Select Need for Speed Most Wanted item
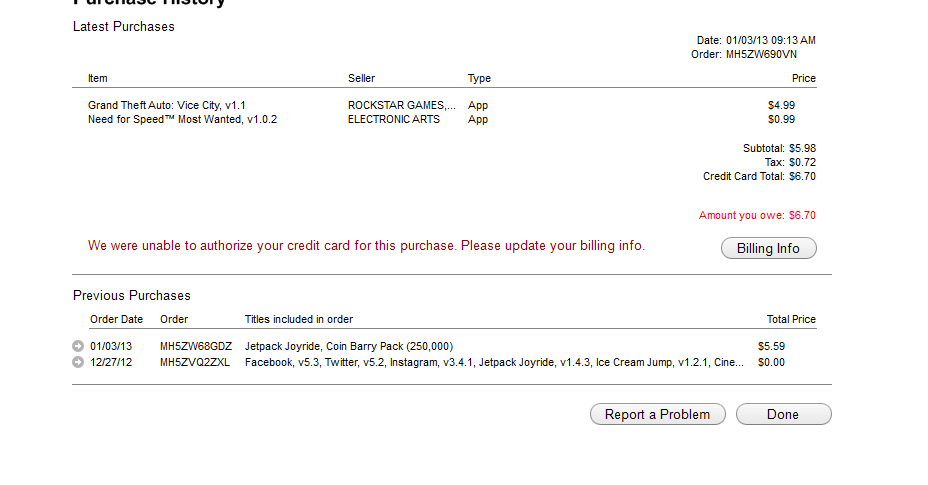Screen dimensions: 928x485 [x=182, y=120]
